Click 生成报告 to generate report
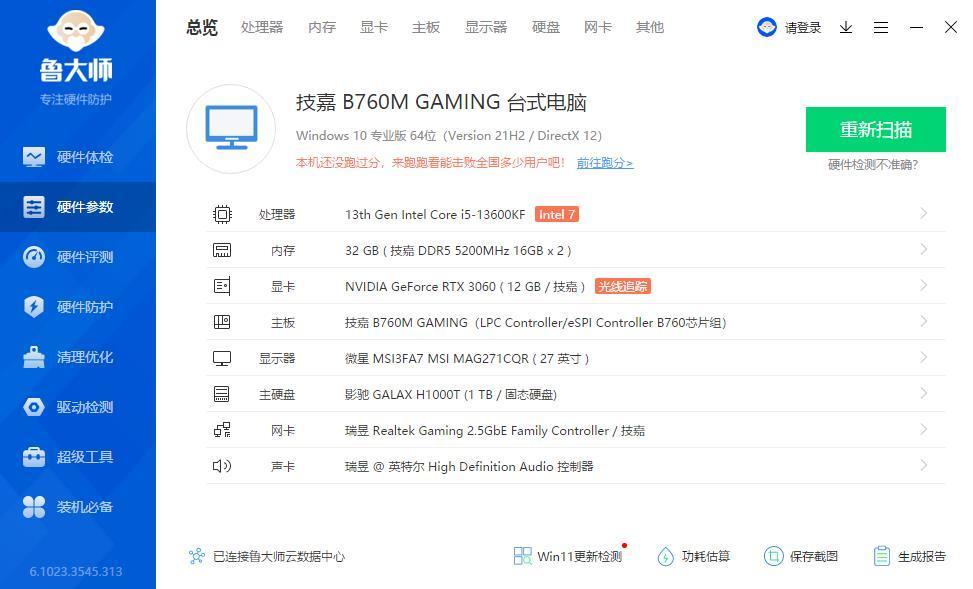Image resolution: width=973 pixels, height=589 pixels. (x=909, y=556)
